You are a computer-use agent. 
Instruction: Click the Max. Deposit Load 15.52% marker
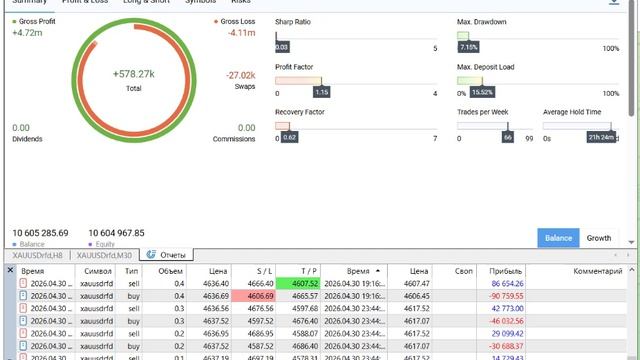[482, 92]
